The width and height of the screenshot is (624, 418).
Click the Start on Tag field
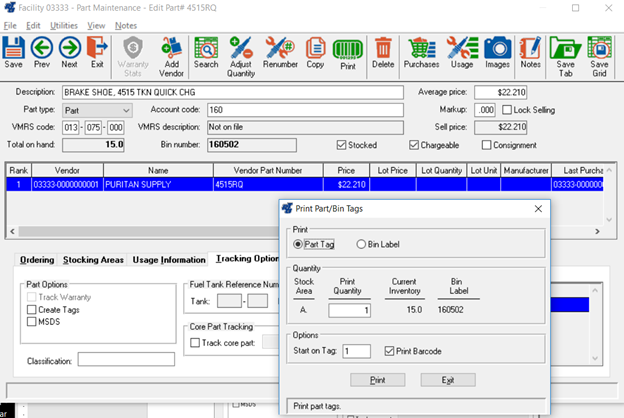[356, 351]
